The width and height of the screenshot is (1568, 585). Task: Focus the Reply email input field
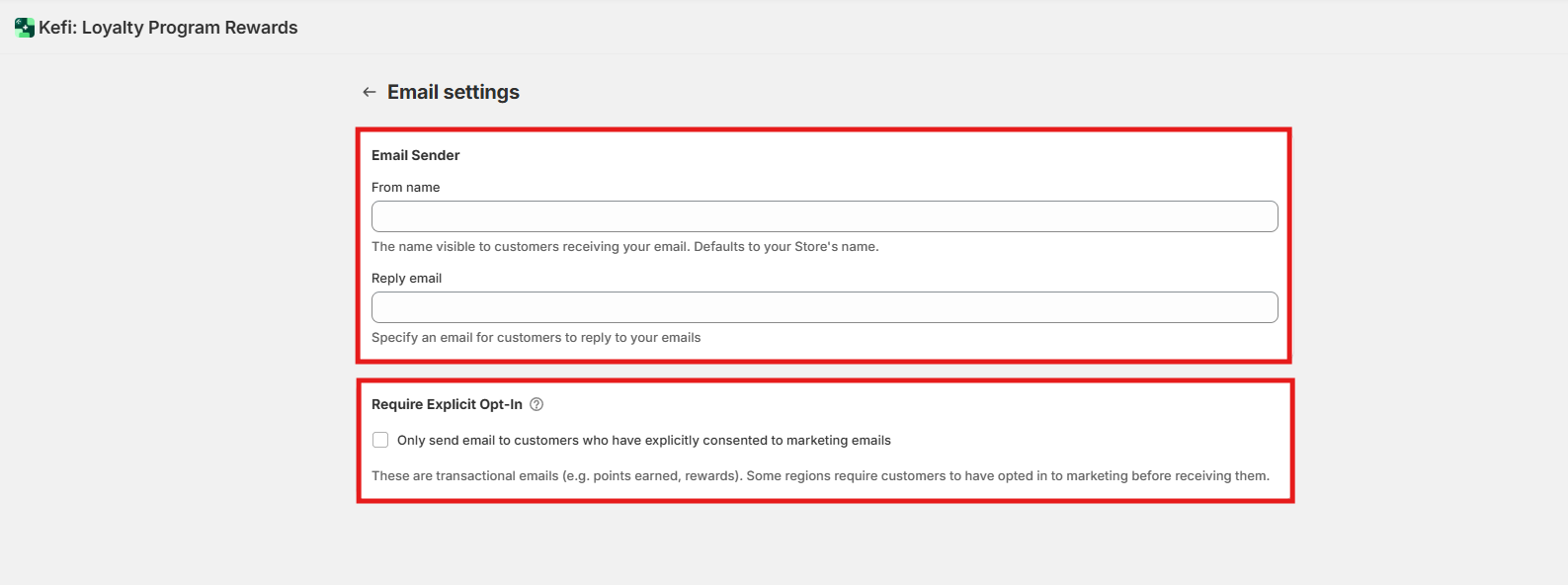825,307
